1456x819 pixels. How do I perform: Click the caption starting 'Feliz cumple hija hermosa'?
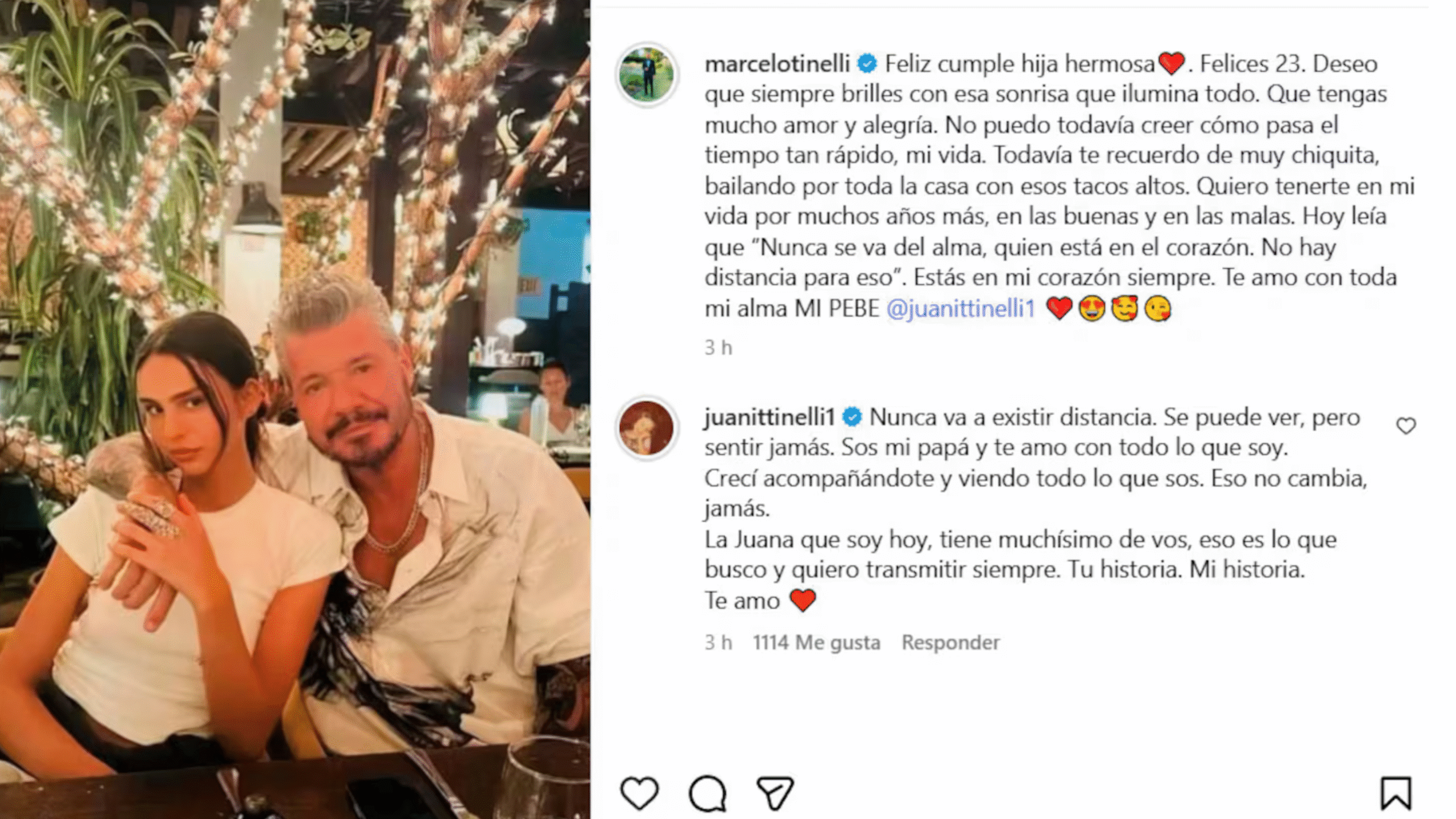click(x=1059, y=186)
